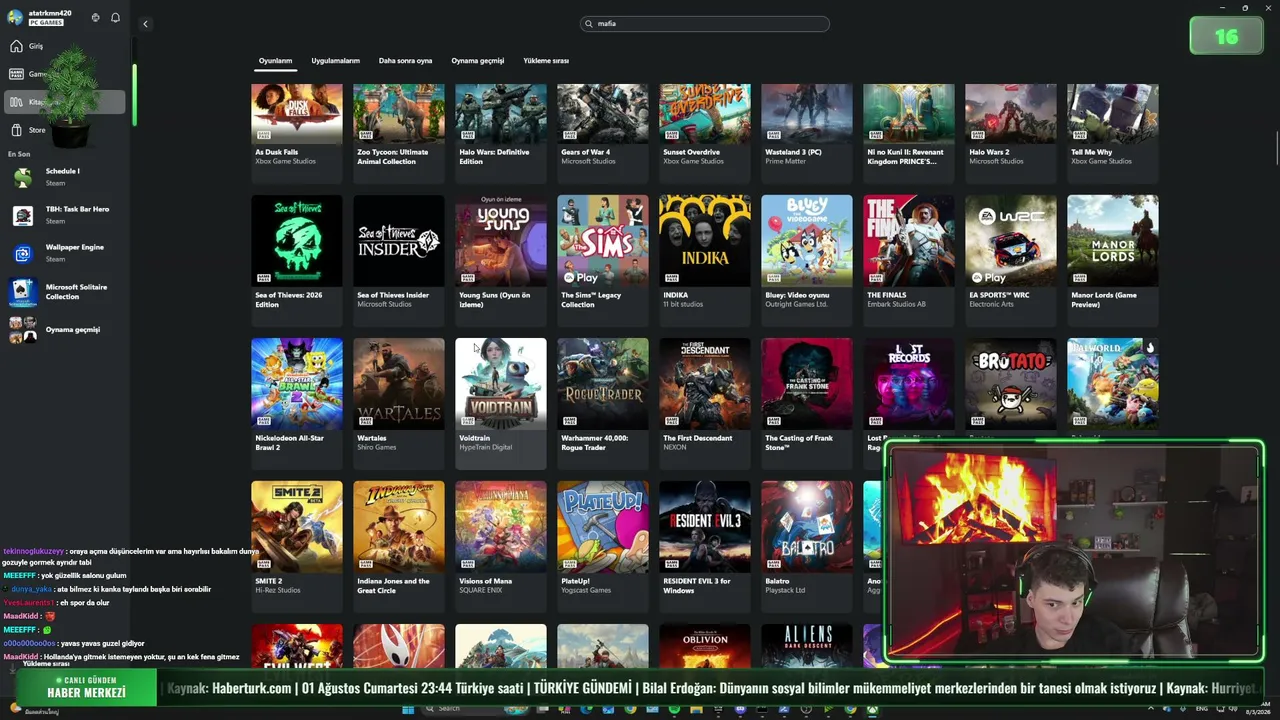The width and height of the screenshot is (1280, 720).
Task: Open THE FINALS game card
Action: point(909,260)
